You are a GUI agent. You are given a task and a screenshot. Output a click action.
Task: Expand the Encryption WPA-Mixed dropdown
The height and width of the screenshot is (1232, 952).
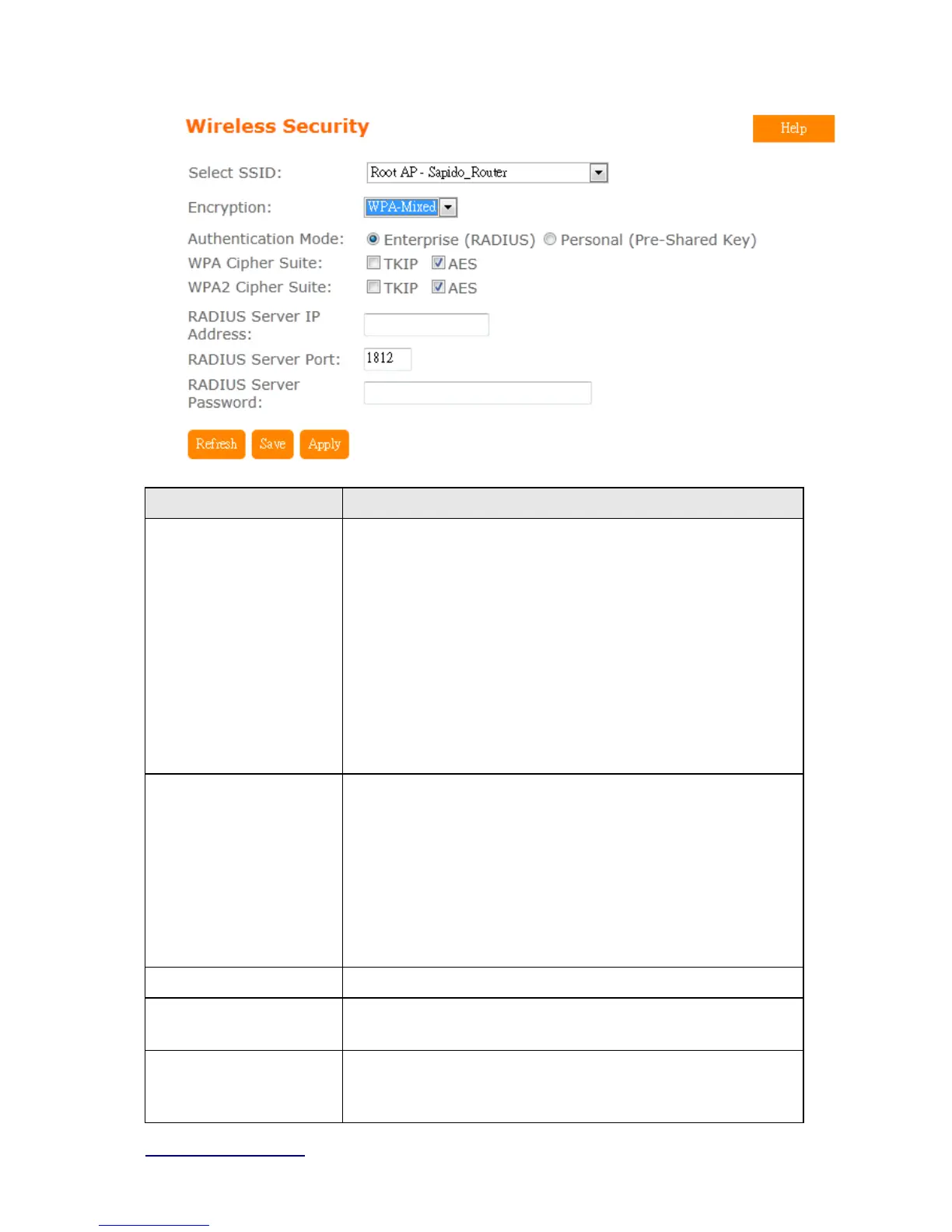(x=411, y=207)
